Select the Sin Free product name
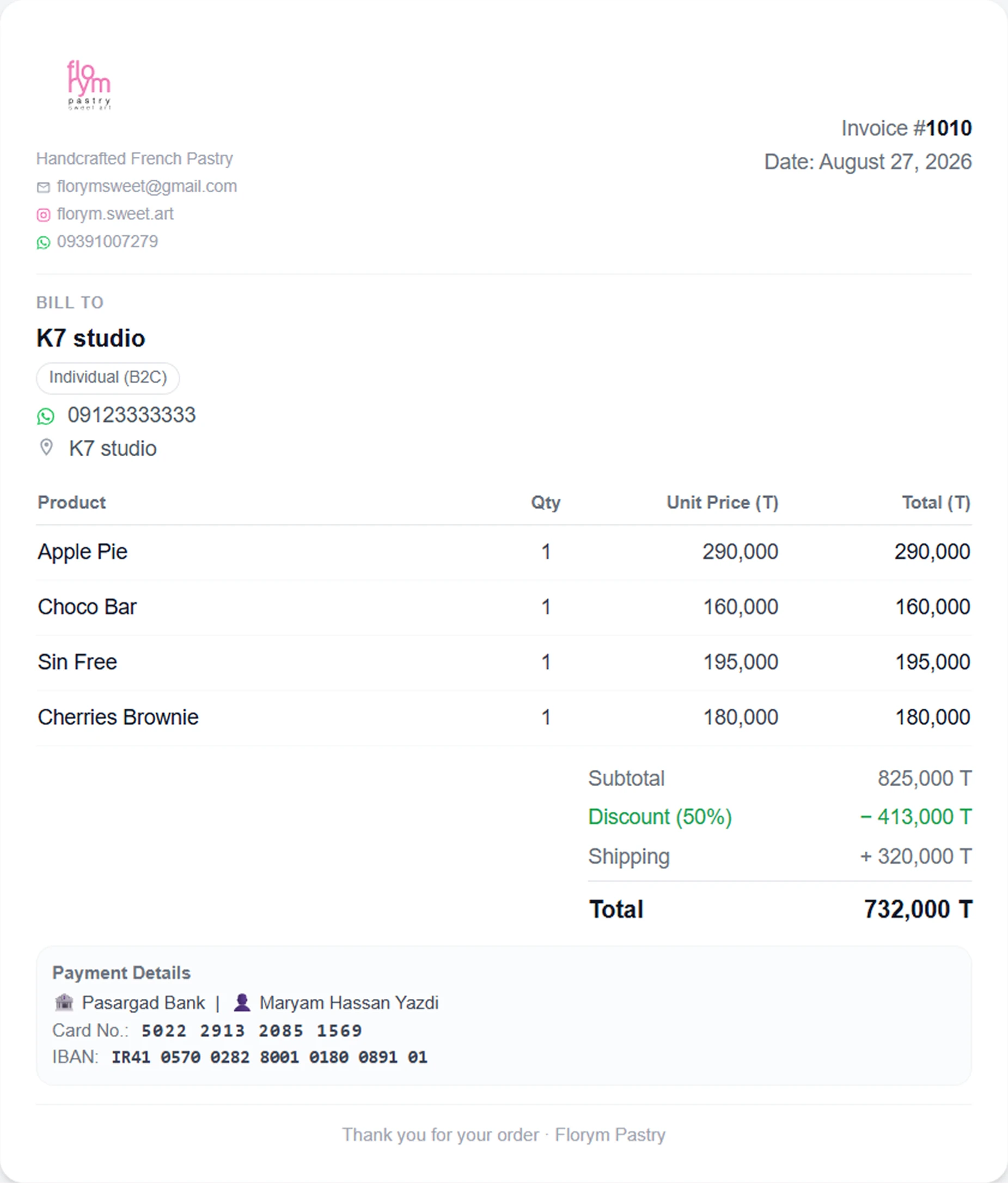Screen dimensions: 1008x1183 coord(78,663)
